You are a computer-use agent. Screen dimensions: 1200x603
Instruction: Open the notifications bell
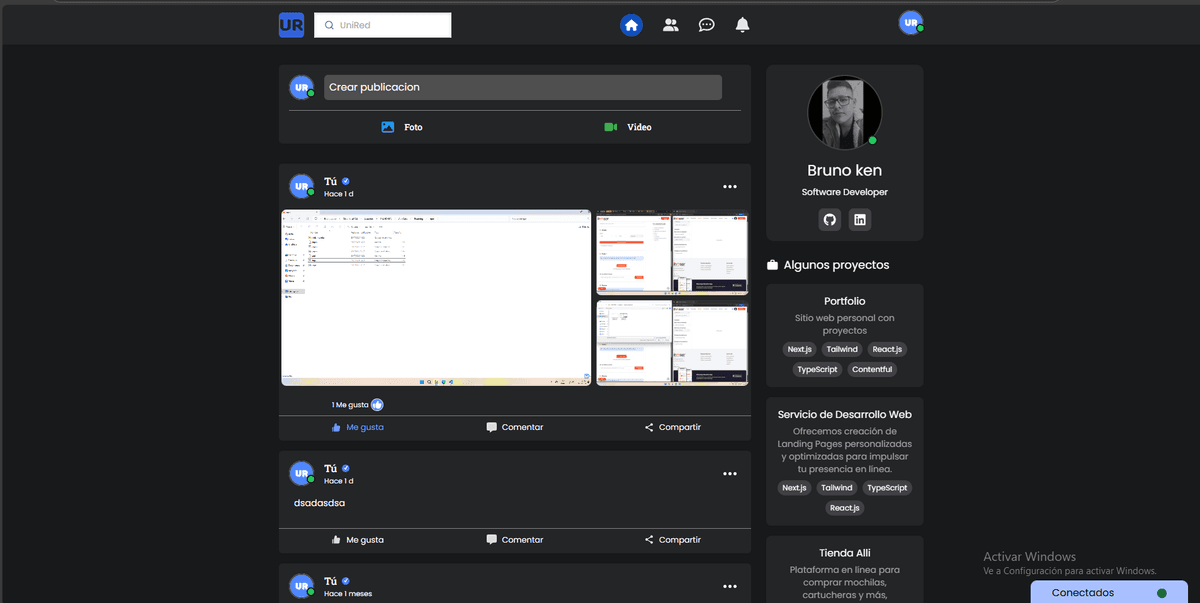click(742, 25)
